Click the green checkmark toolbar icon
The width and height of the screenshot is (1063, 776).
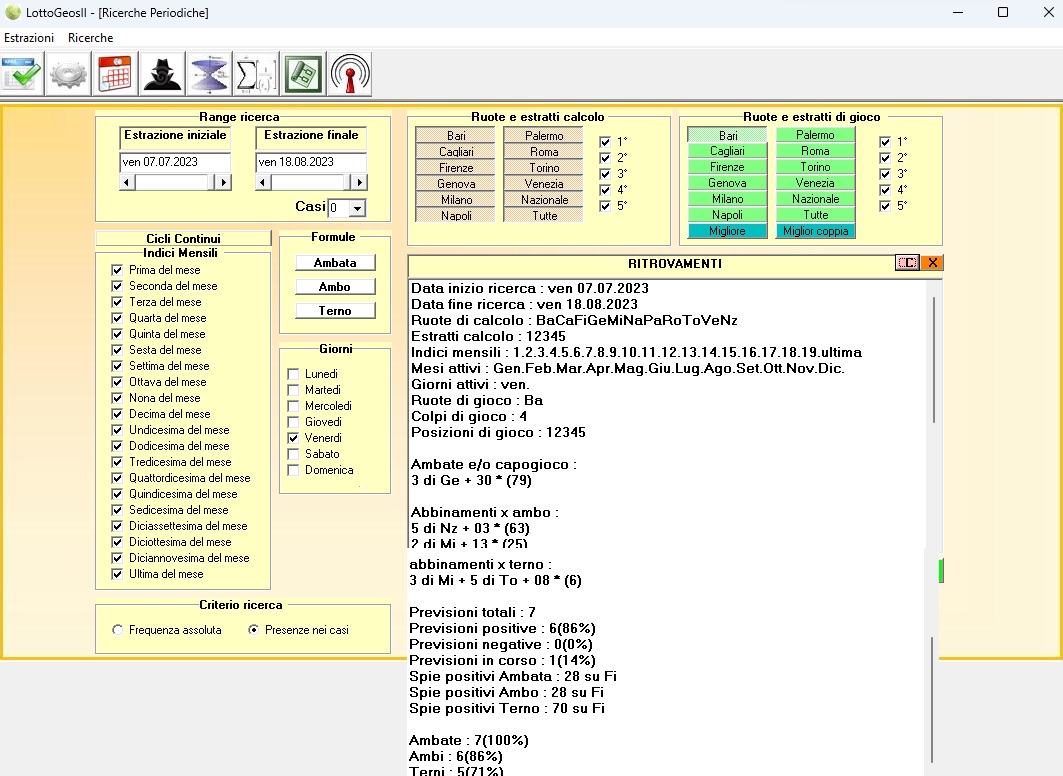pyautogui.click(x=22, y=73)
